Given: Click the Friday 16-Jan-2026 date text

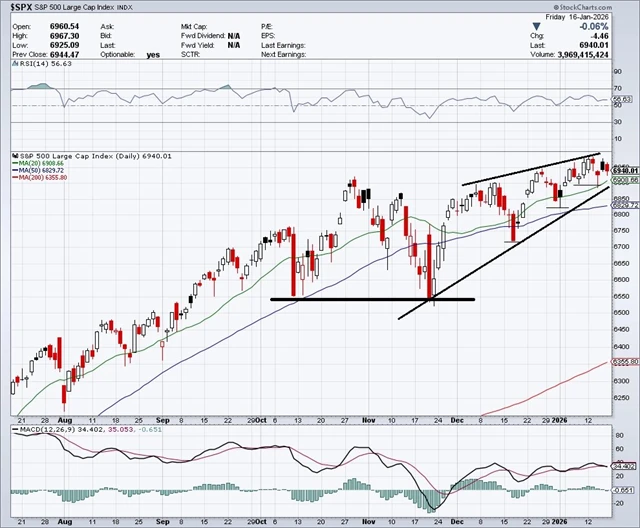Looking at the screenshot, I should (x=577, y=17).
